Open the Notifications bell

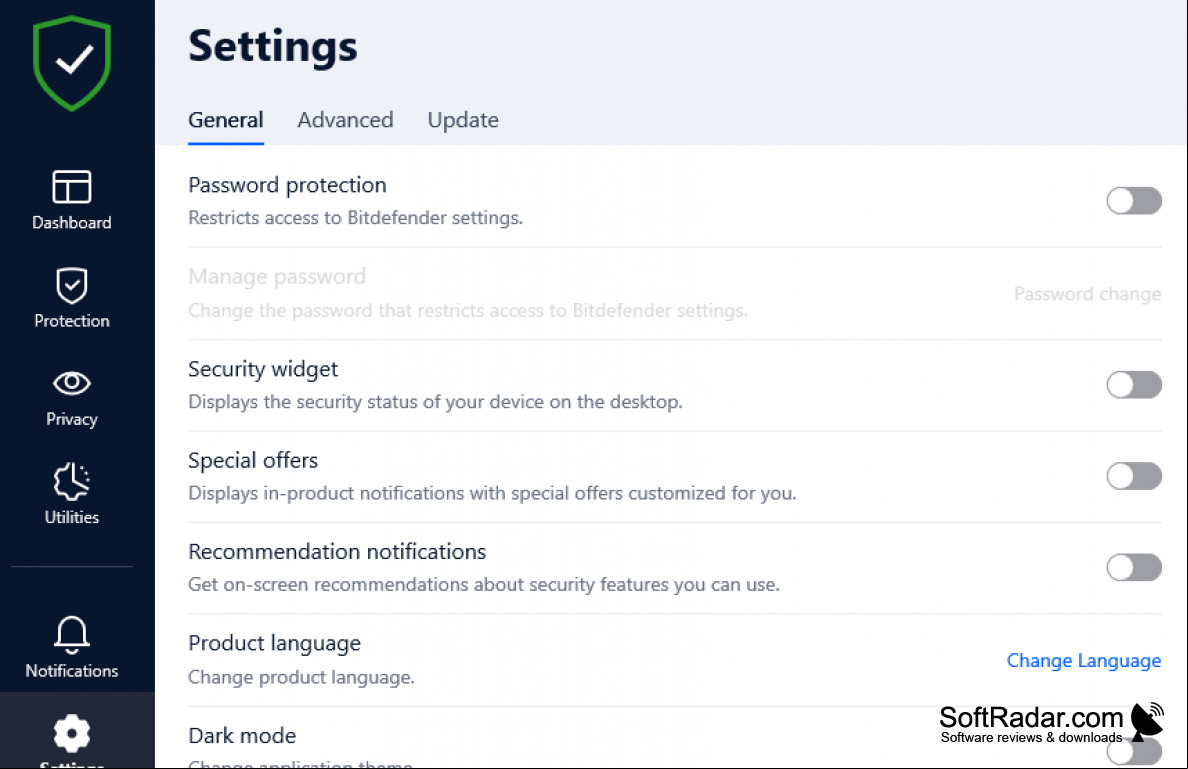pyautogui.click(x=72, y=647)
